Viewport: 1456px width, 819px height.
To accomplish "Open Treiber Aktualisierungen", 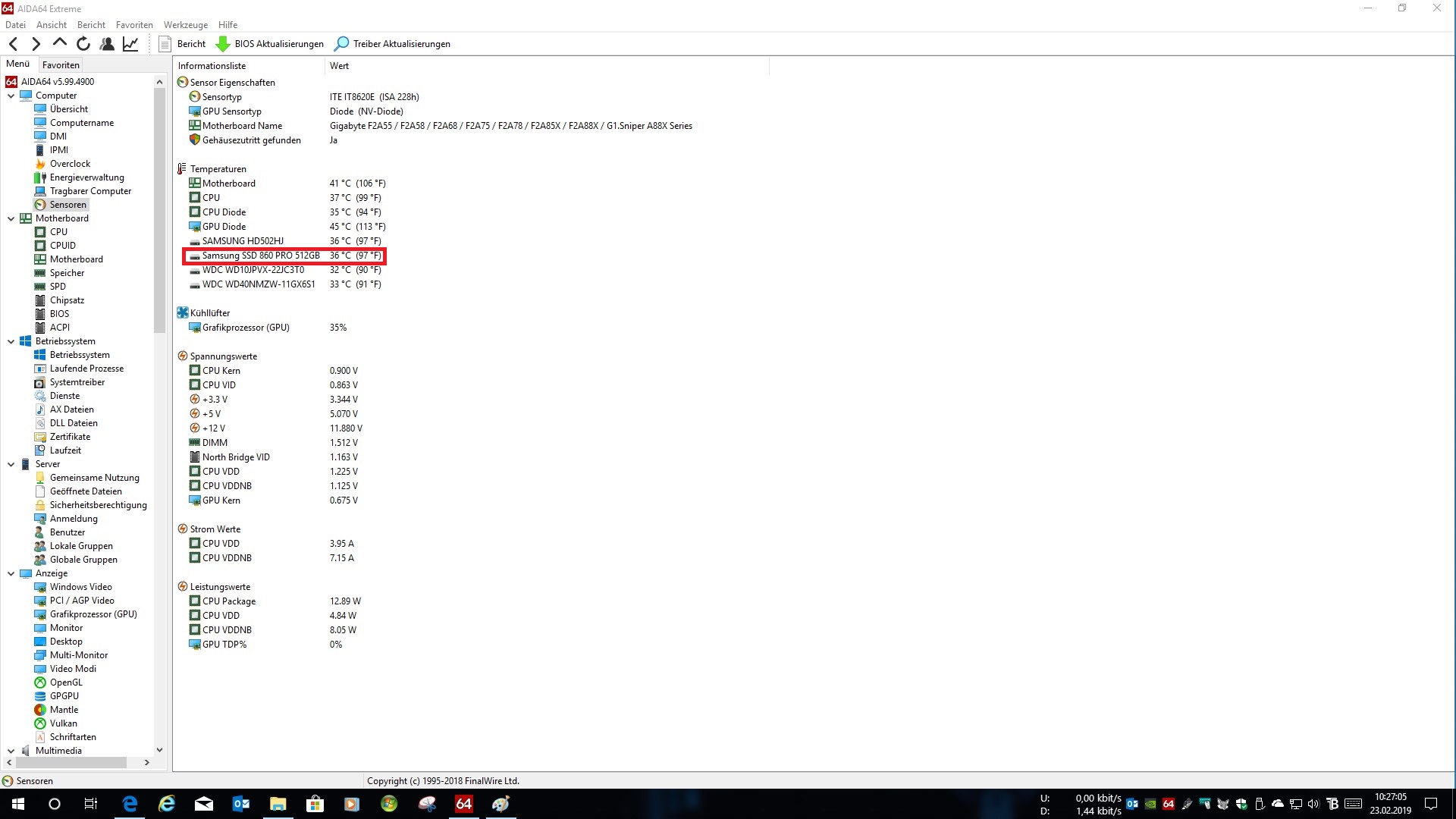I will click(x=393, y=44).
